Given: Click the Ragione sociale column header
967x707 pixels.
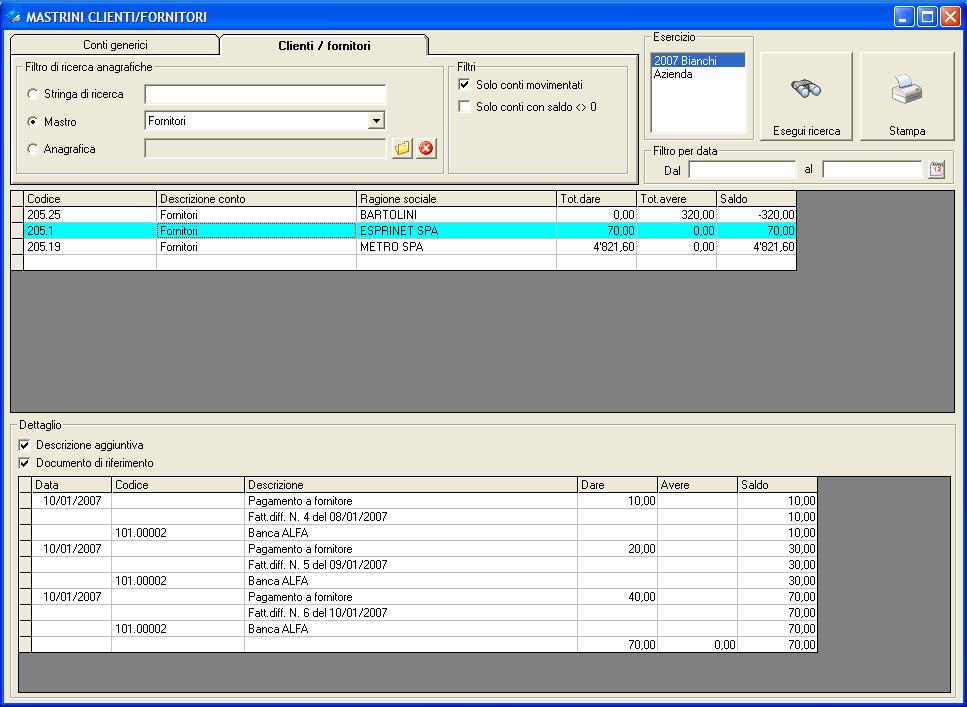Looking at the screenshot, I should point(456,199).
